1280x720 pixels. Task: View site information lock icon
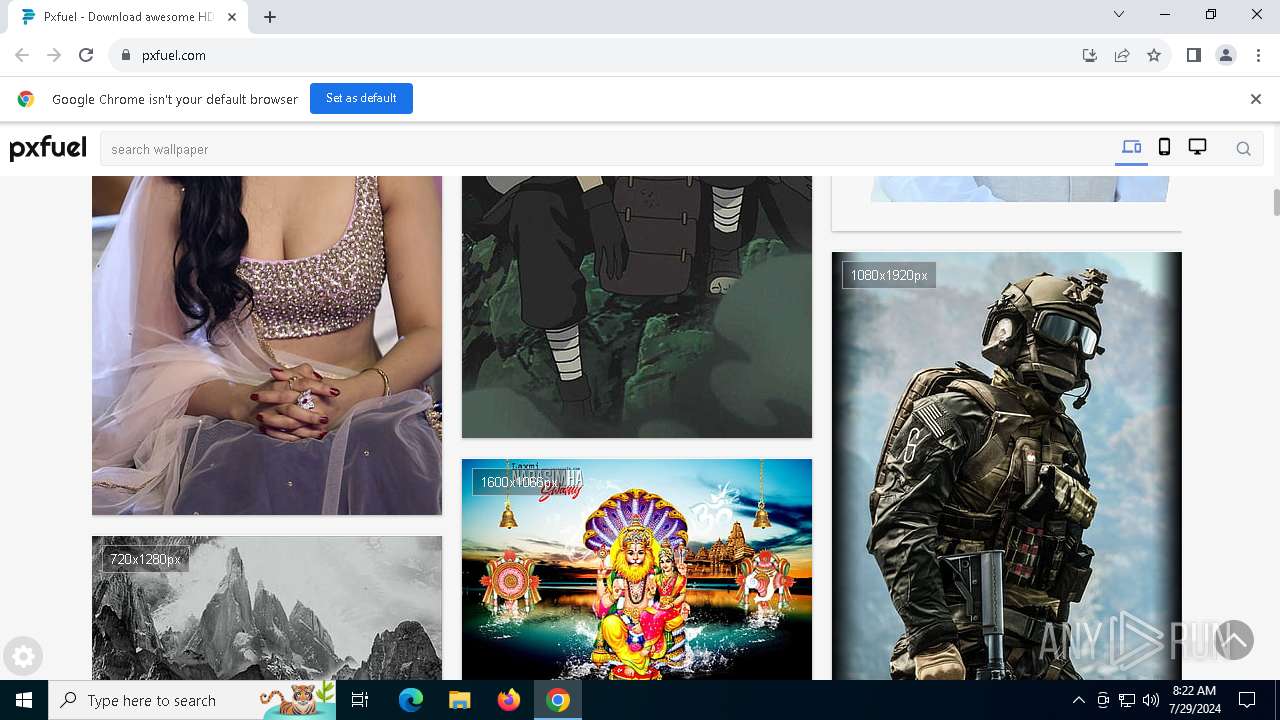[125, 55]
